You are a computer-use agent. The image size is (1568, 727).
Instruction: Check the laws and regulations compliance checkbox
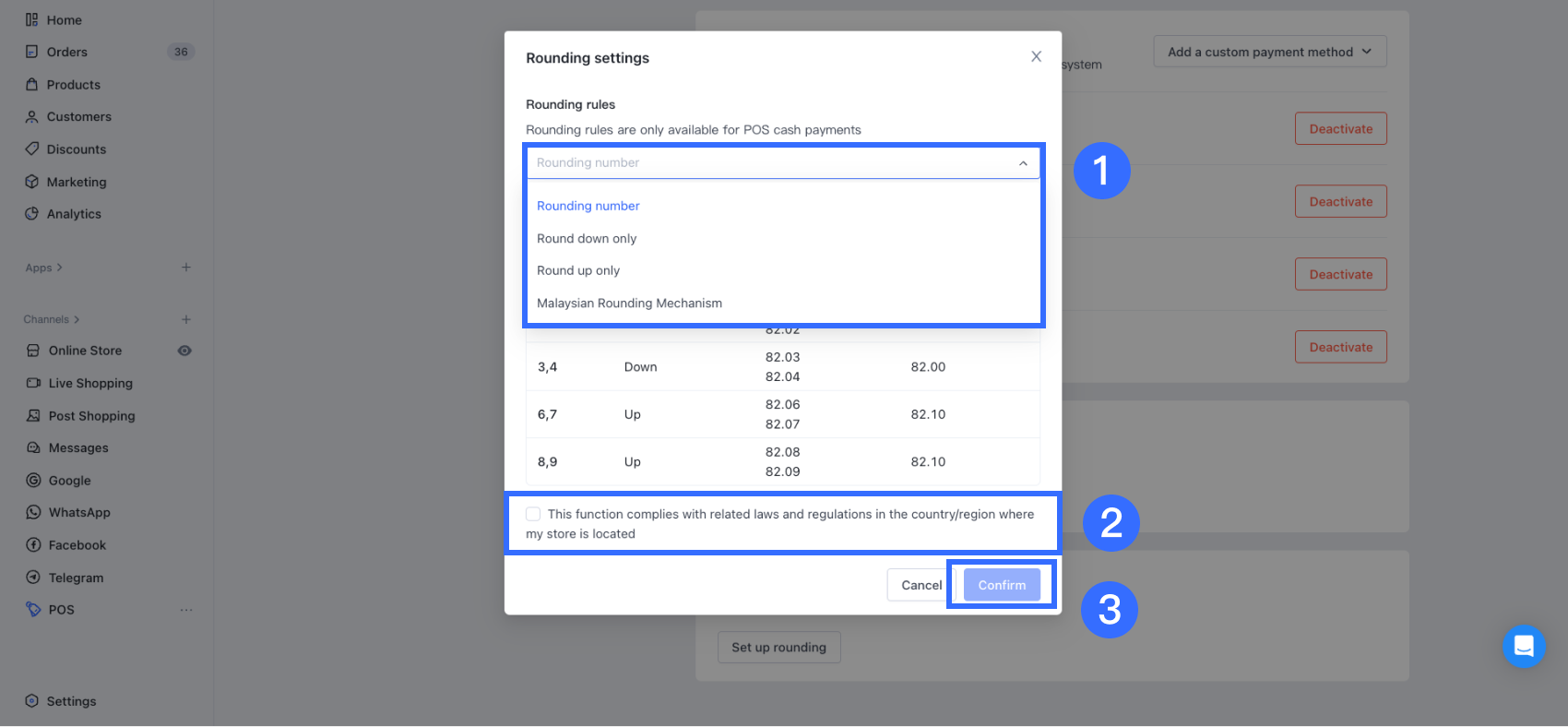click(533, 514)
